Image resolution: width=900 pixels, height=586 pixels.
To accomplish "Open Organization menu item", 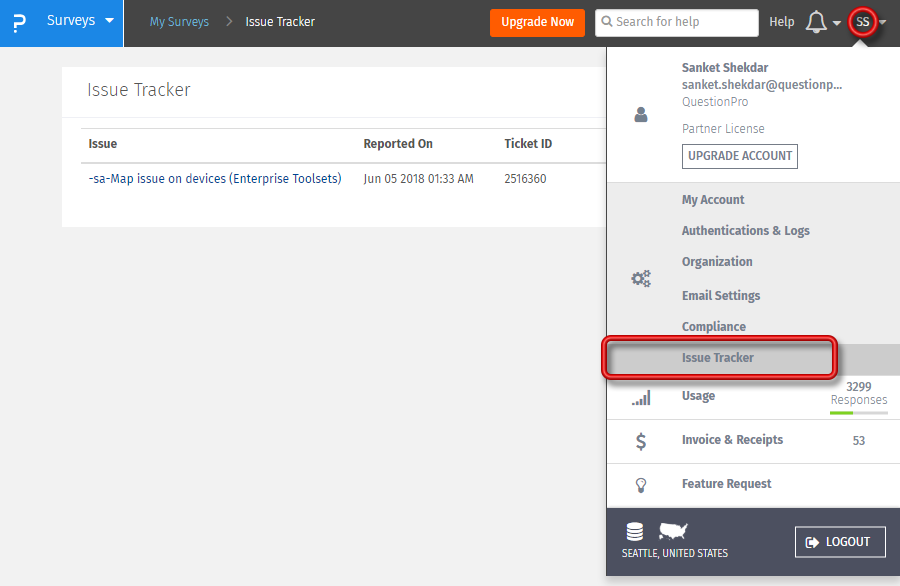I will coord(717,262).
